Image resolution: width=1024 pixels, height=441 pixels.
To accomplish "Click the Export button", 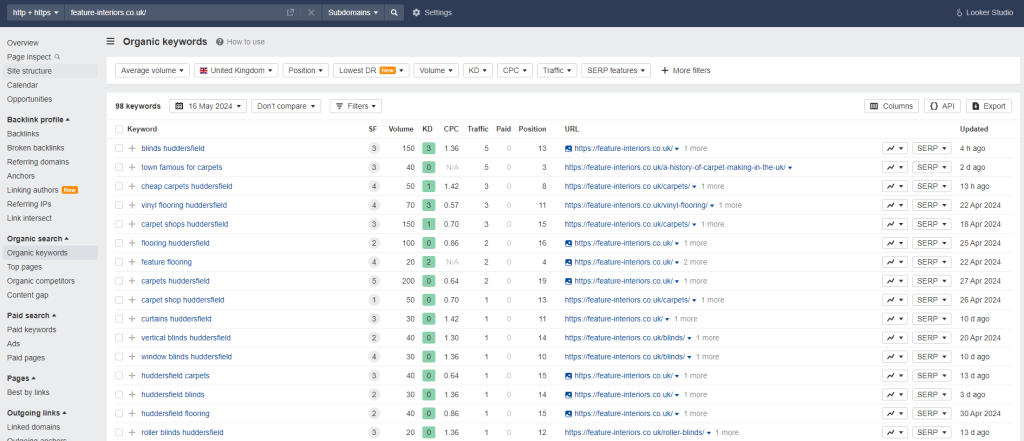I will (989, 106).
